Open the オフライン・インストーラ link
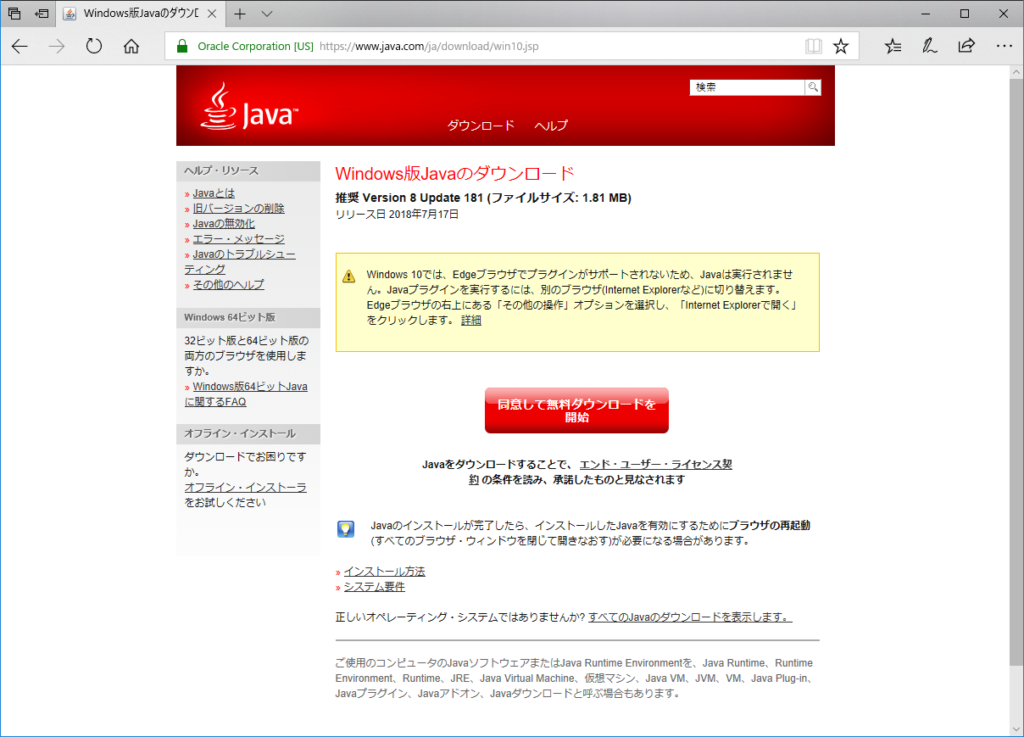 click(x=245, y=488)
